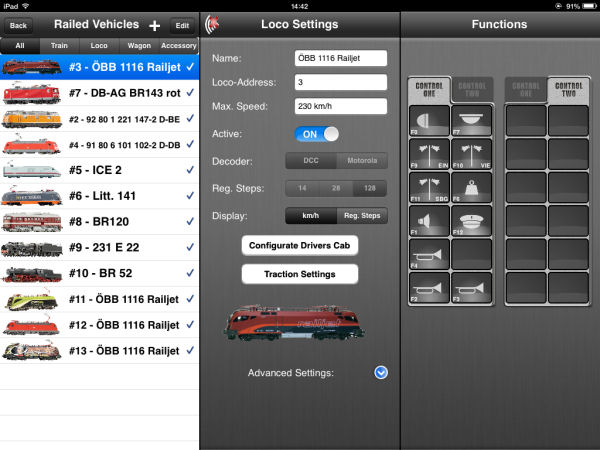
Task: Activate the F6 weight function icon
Action: pos(471,188)
